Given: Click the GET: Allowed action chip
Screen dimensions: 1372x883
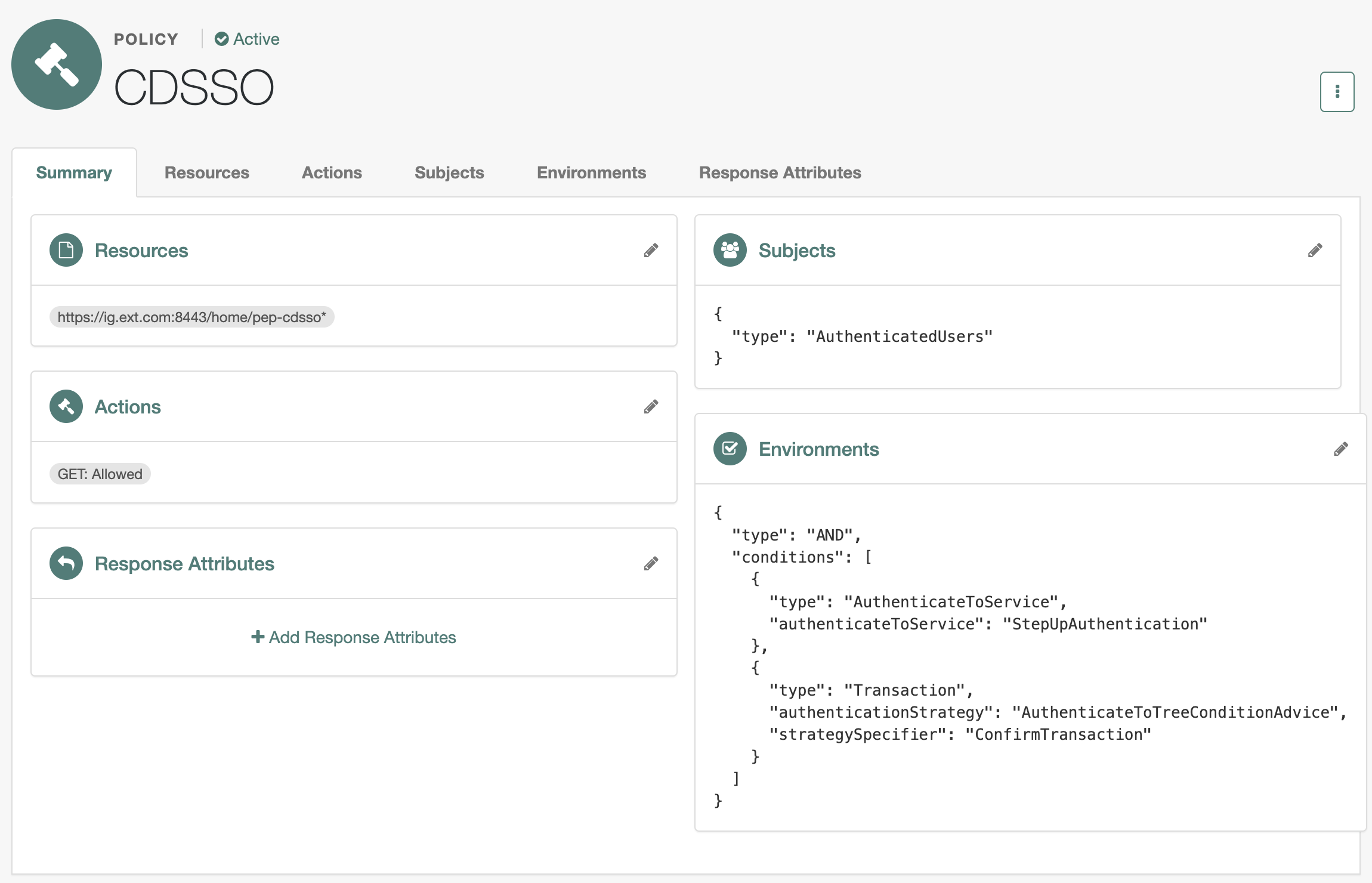Looking at the screenshot, I should click(x=100, y=474).
